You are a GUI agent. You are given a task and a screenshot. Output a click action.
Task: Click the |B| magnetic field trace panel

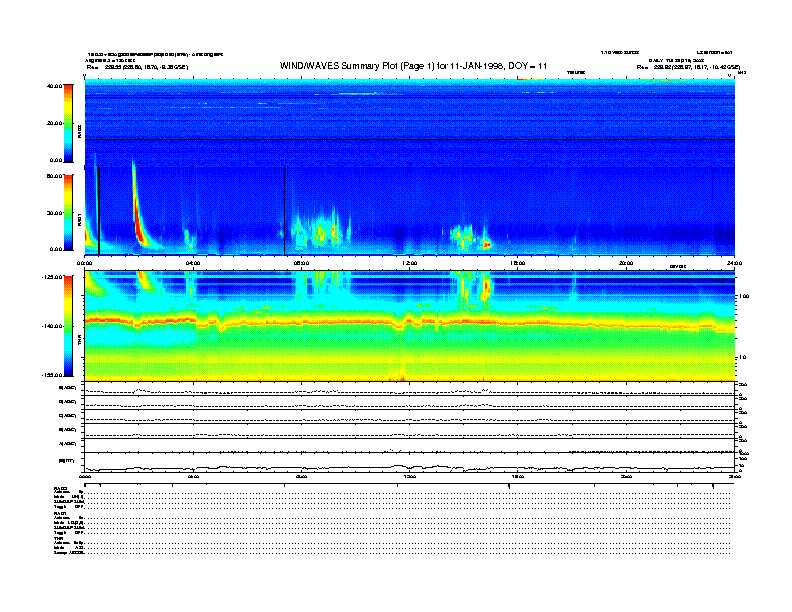(410, 463)
